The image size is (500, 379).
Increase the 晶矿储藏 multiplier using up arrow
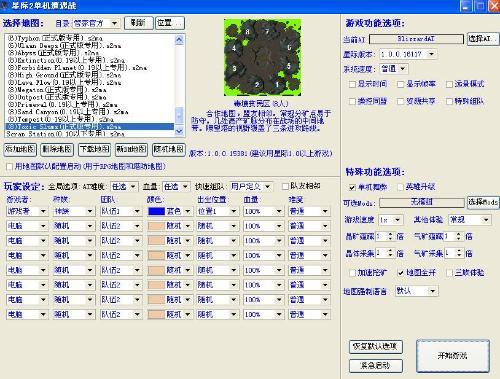[390, 234]
